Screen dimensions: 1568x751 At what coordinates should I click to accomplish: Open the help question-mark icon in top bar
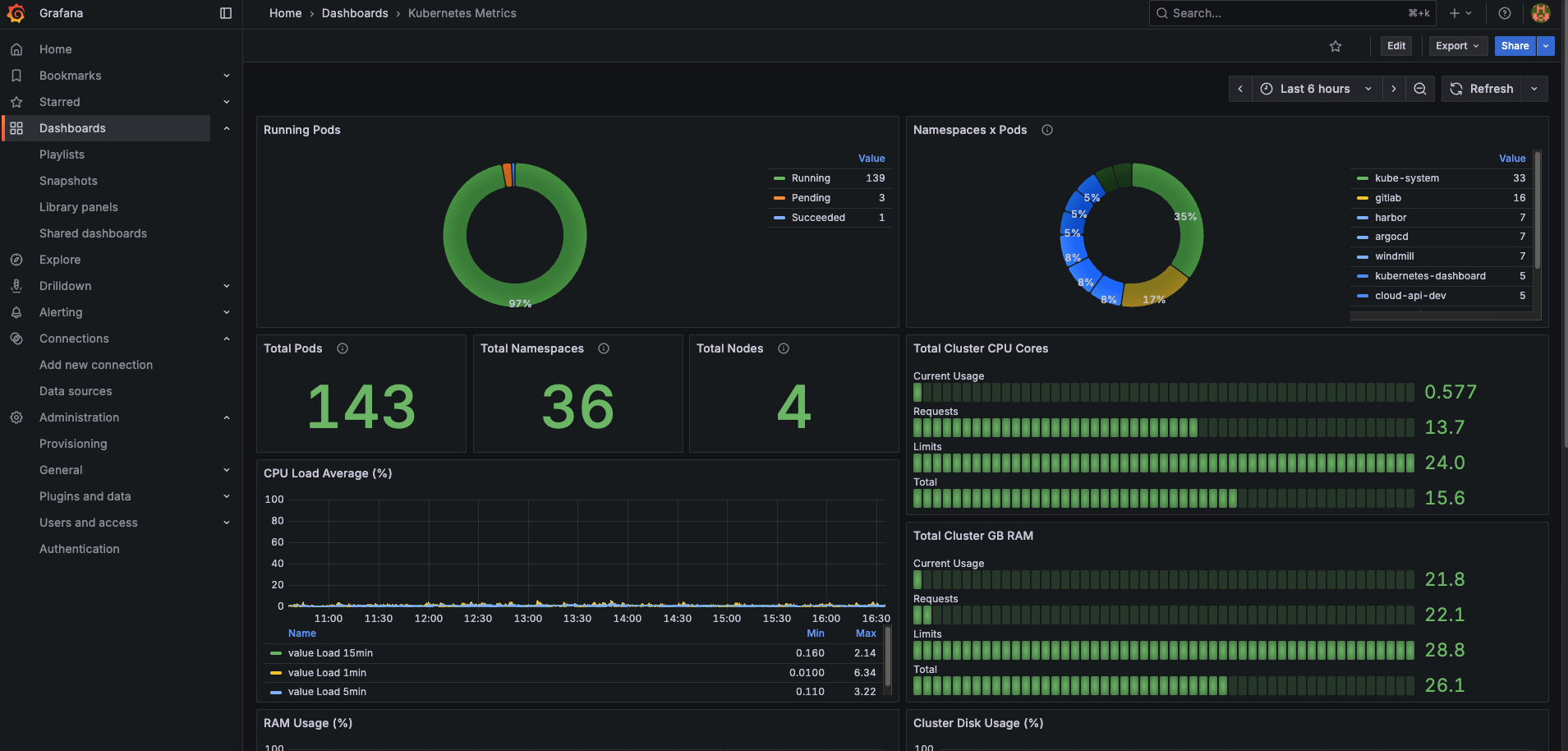coord(1503,13)
